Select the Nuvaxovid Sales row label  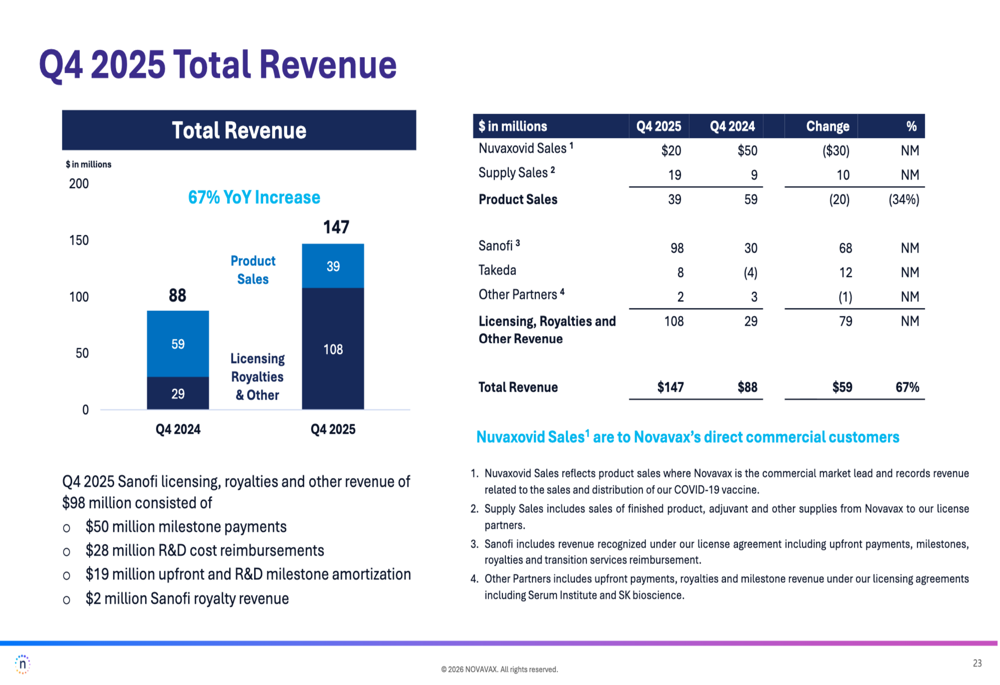(x=525, y=149)
